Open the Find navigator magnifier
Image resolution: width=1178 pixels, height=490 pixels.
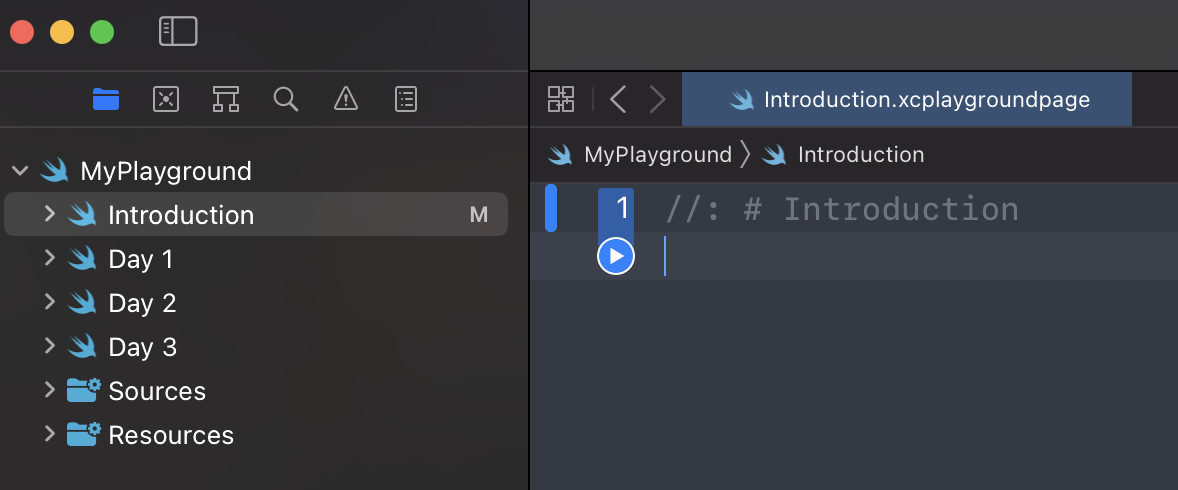[285, 98]
